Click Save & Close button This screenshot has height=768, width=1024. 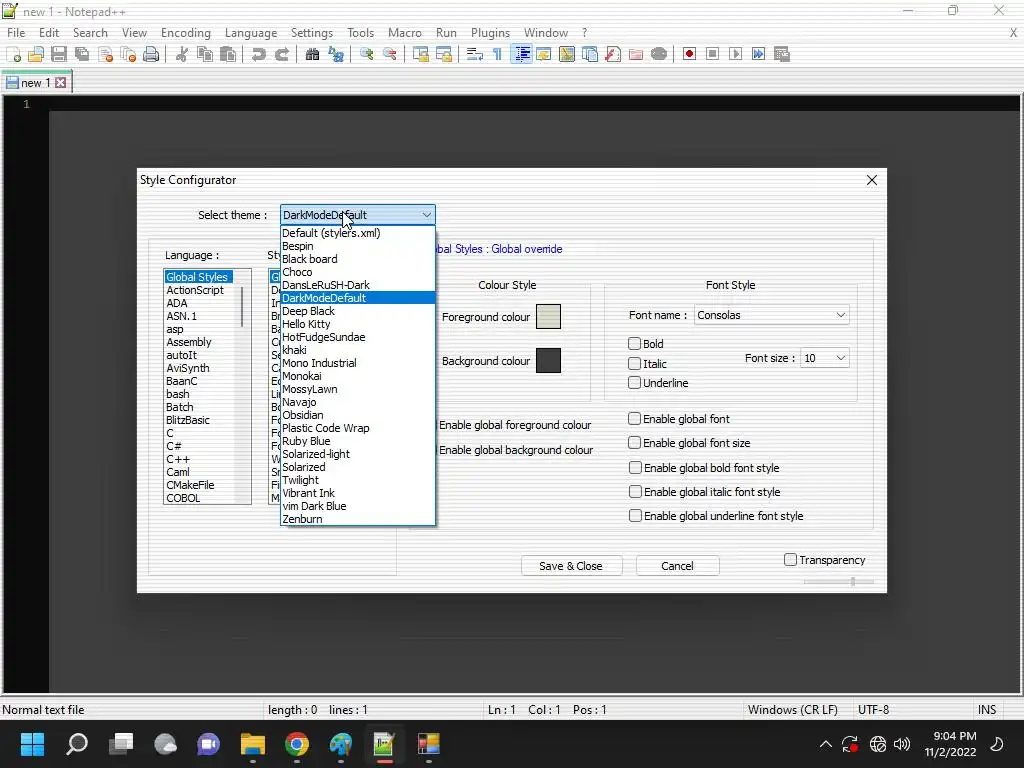point(571,566)
